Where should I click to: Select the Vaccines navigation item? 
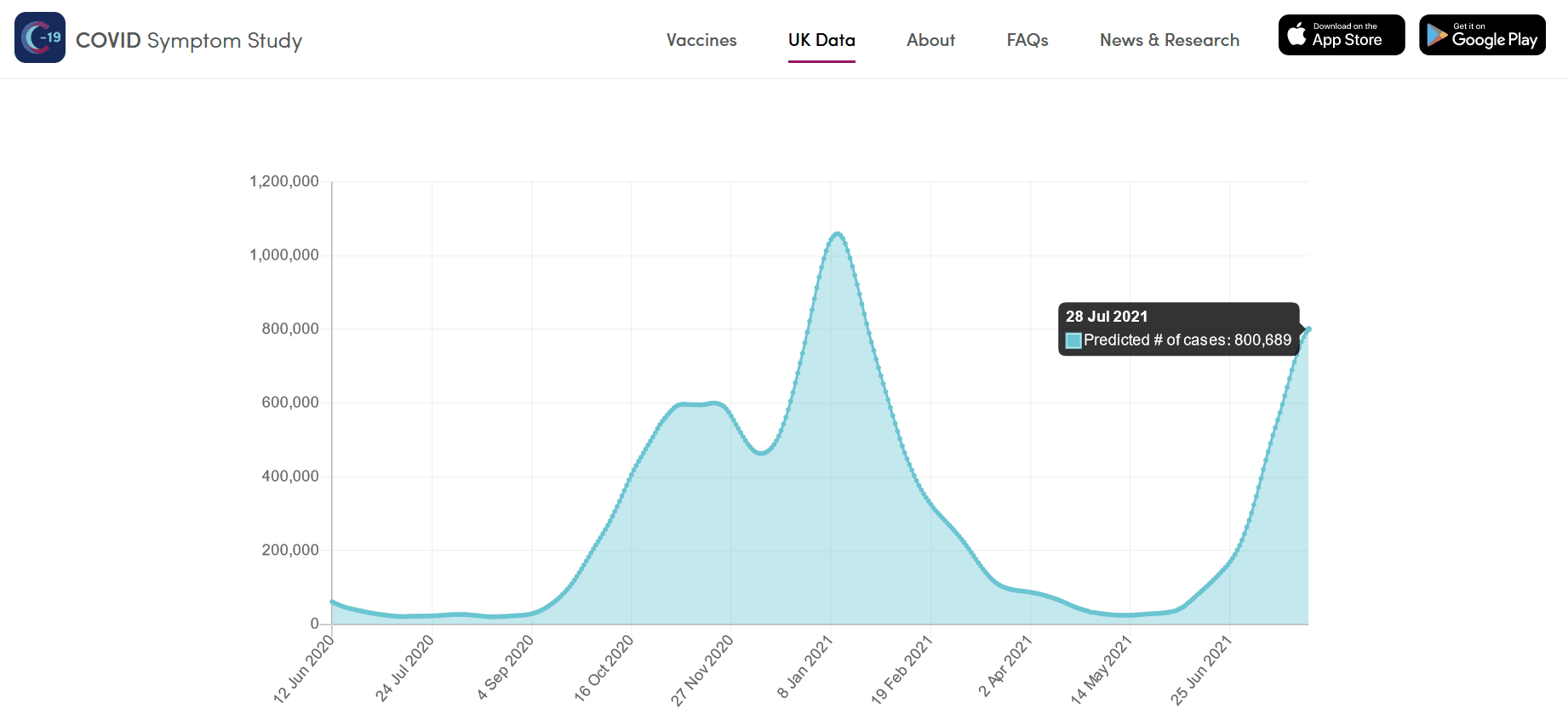tap(701, 40)
